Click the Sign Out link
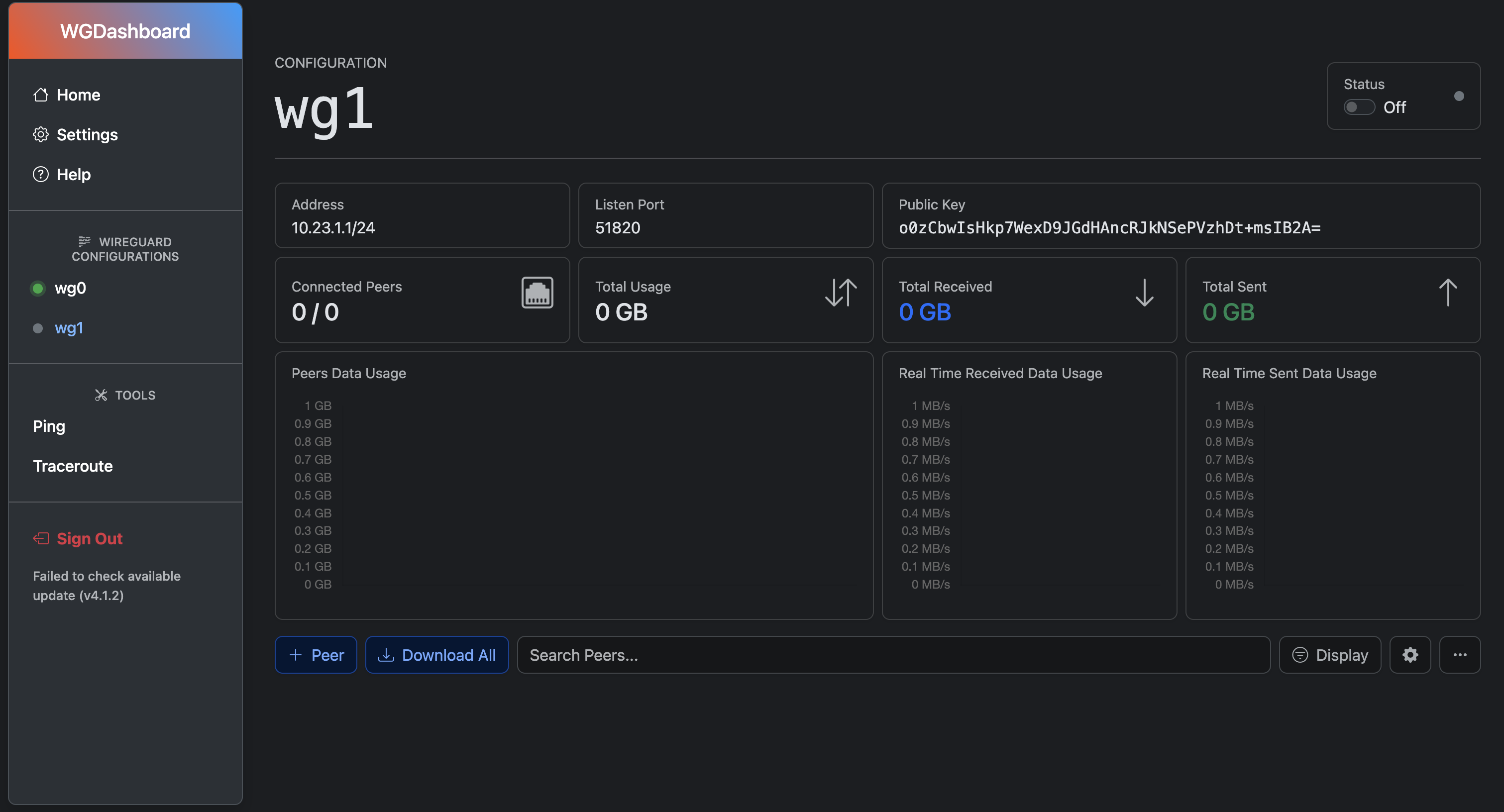Image resolution: width=1504 pixels, height=812 pixels. point(89,538)
